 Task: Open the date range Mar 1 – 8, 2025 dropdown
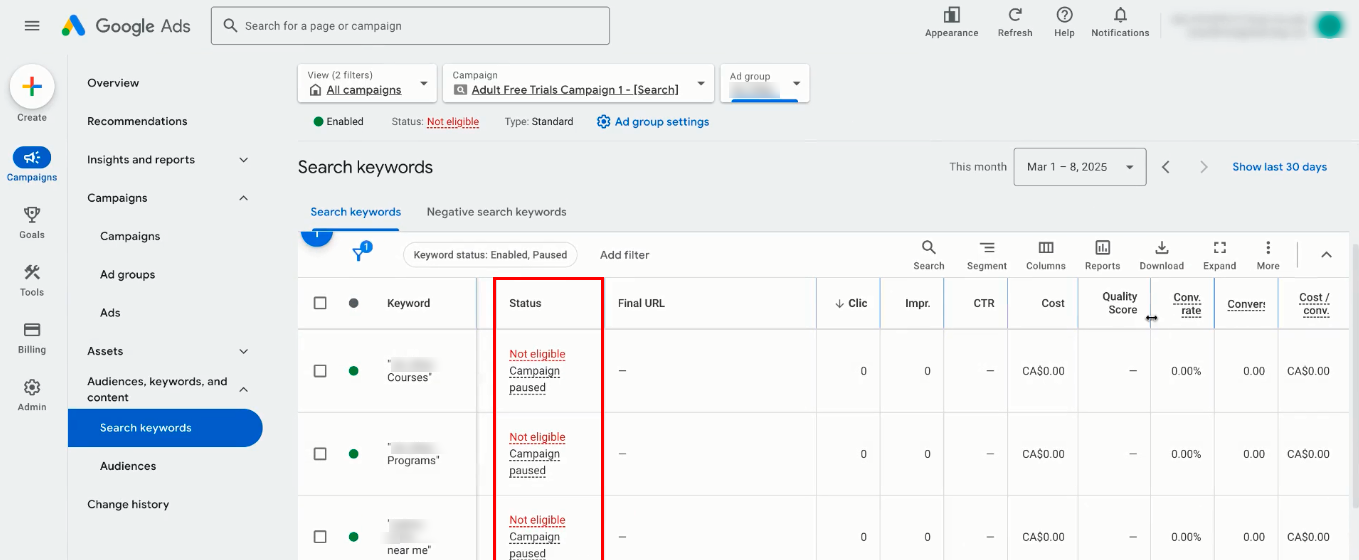(x=1079, y=167)
